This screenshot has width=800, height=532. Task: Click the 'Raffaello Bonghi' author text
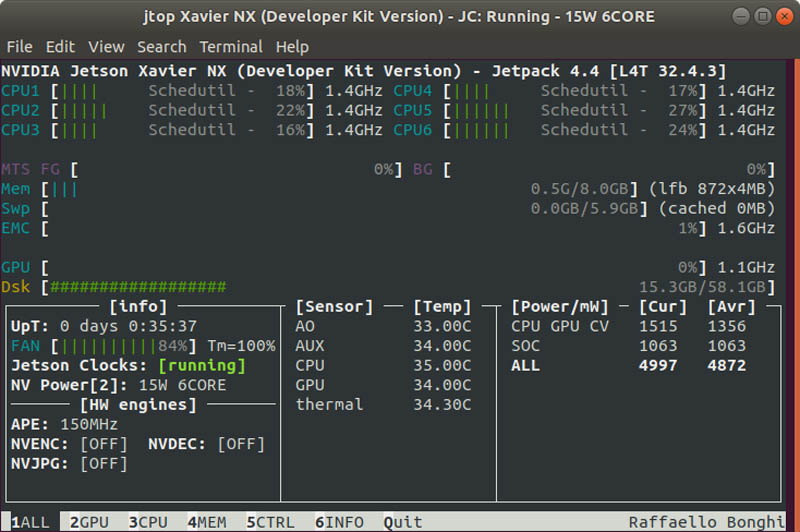(x=707, y=522)
